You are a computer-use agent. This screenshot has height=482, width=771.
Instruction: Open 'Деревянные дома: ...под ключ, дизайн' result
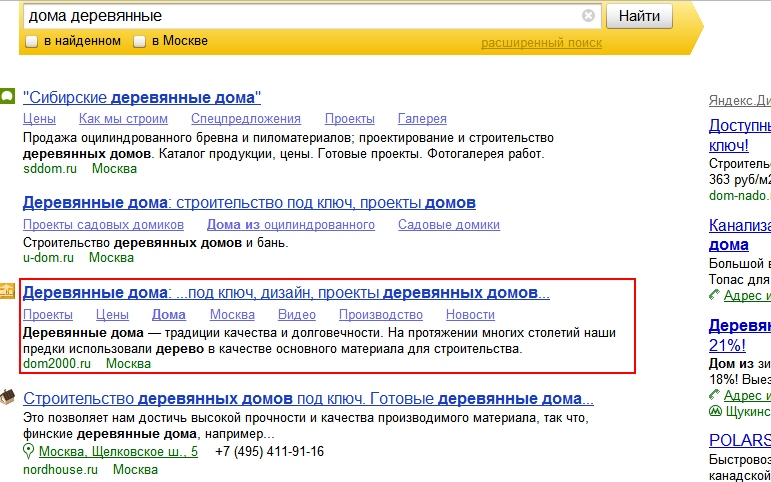[x=286, y=293]
